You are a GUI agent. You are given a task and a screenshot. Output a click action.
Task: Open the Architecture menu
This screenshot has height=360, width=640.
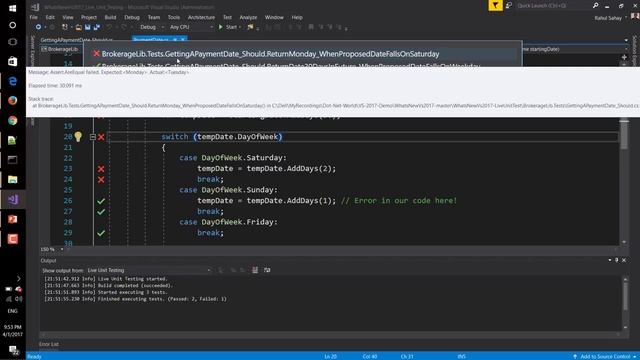click(201, 18)
